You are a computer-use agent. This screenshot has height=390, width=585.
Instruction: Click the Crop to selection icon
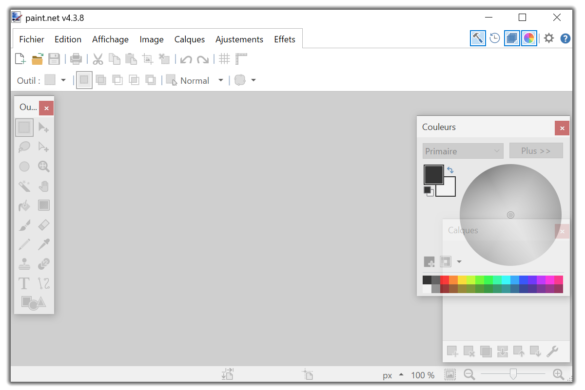pos(148,59)
